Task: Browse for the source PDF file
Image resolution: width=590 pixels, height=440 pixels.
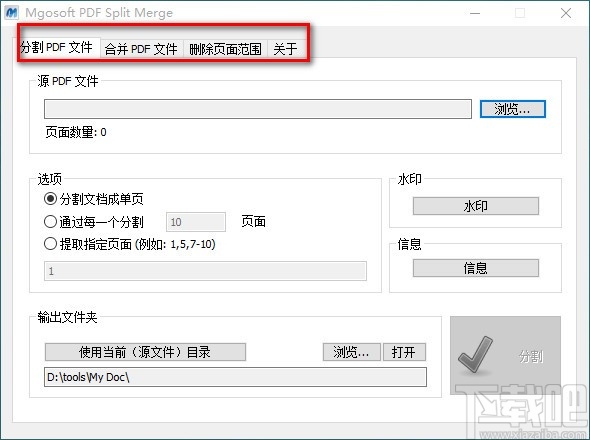Action: (x=512, y=109)
